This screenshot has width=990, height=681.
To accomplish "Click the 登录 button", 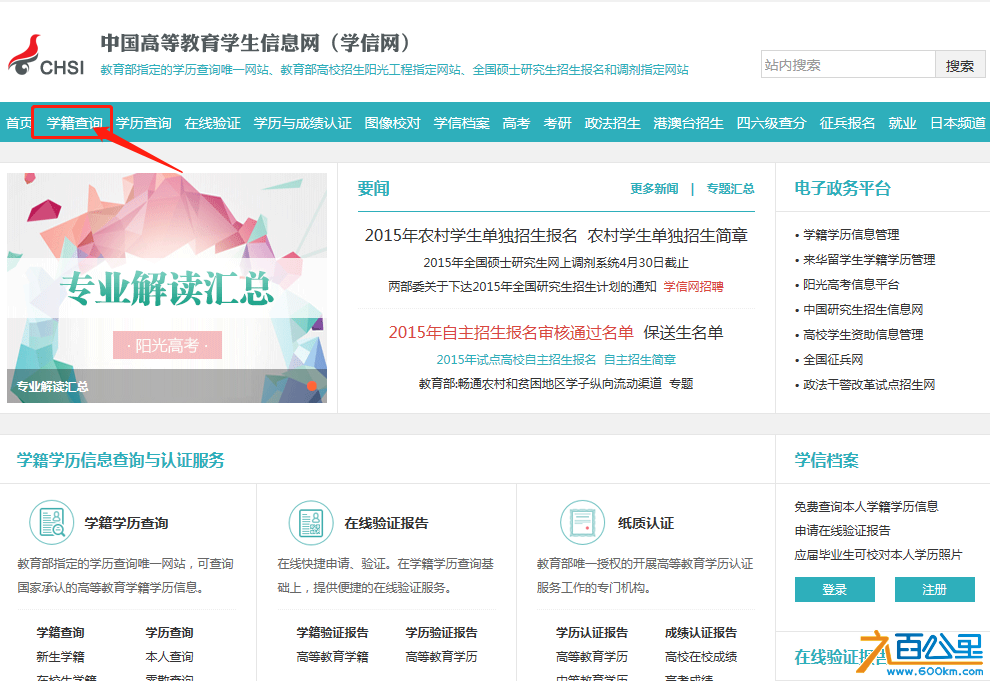I will pyautogui.click(x=835, y=589).
